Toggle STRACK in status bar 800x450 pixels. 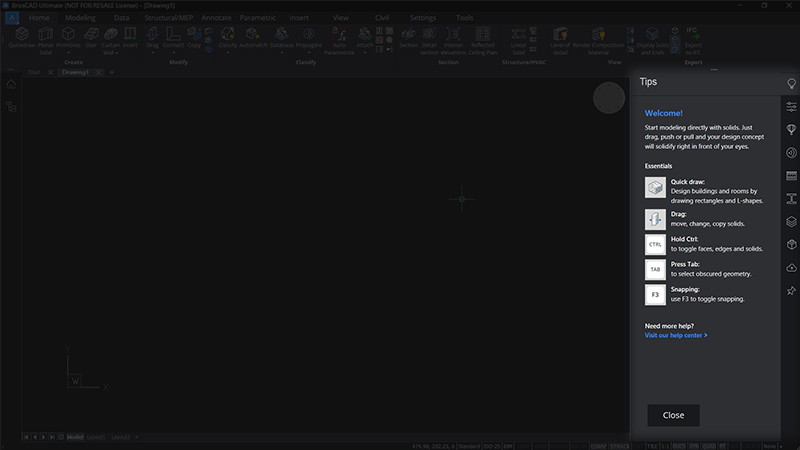point(620,446)
